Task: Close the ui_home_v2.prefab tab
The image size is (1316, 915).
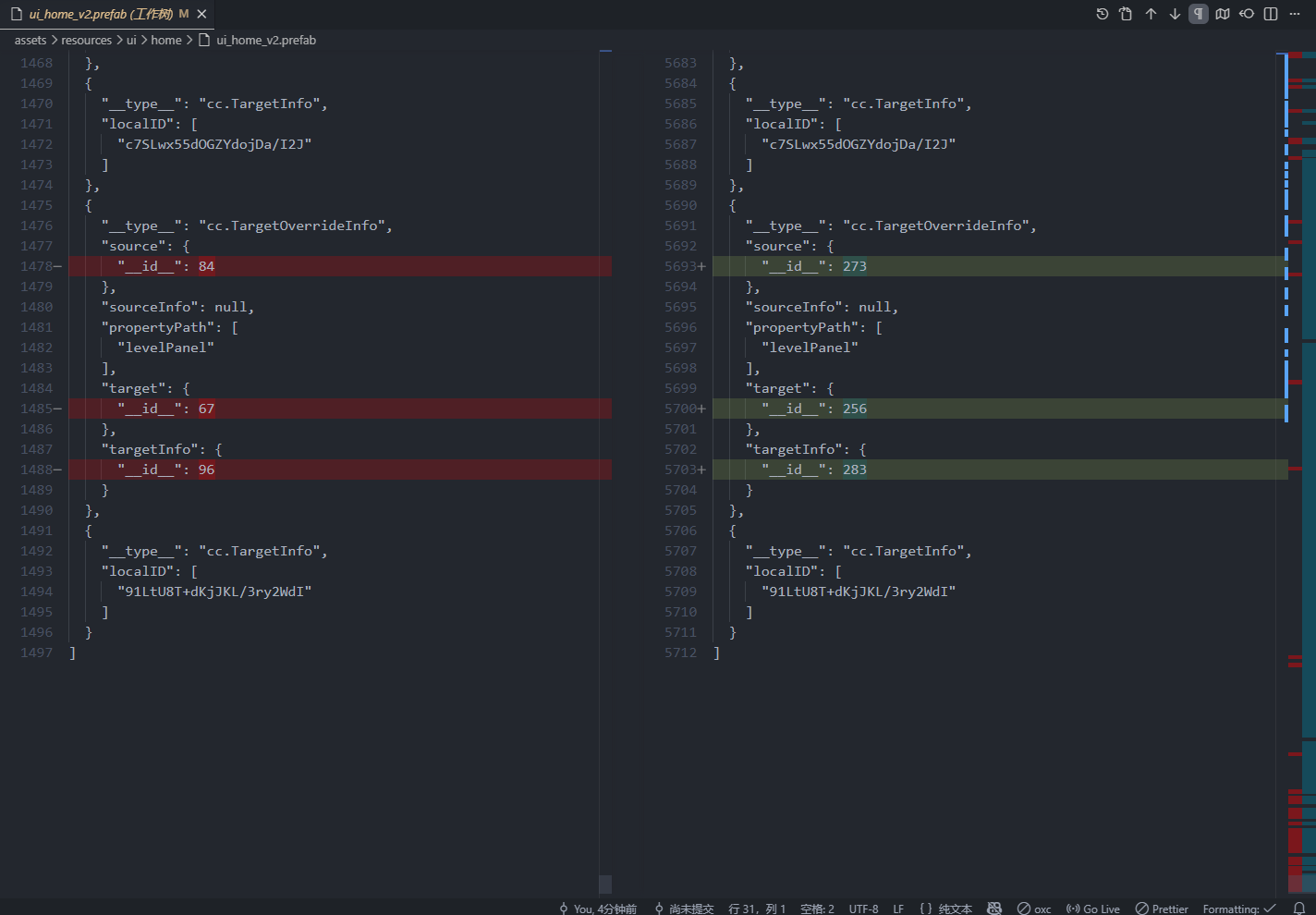Action: tap(201, 14)
